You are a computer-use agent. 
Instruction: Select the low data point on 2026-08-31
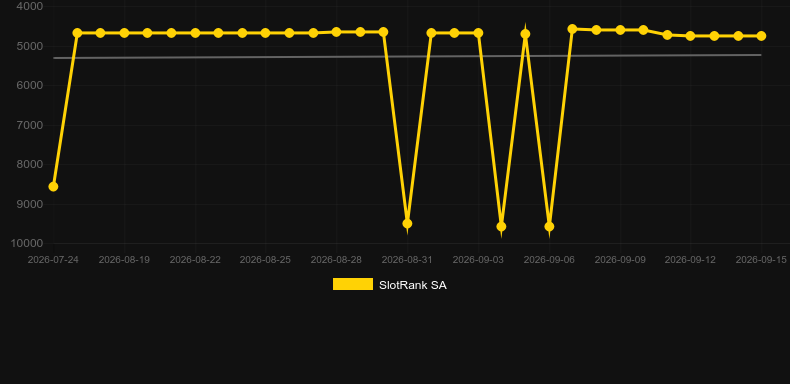tap(407, 223)
